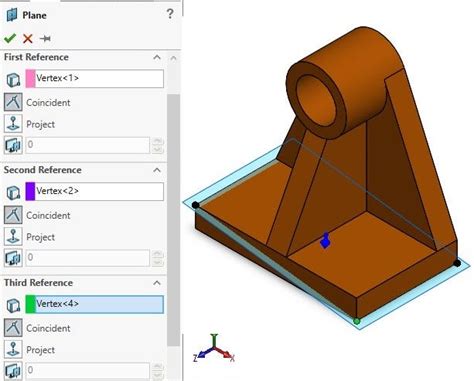Click the Third Reference selection icon
This screenshot has height=381, width=474.
click(x=13, y=305)
